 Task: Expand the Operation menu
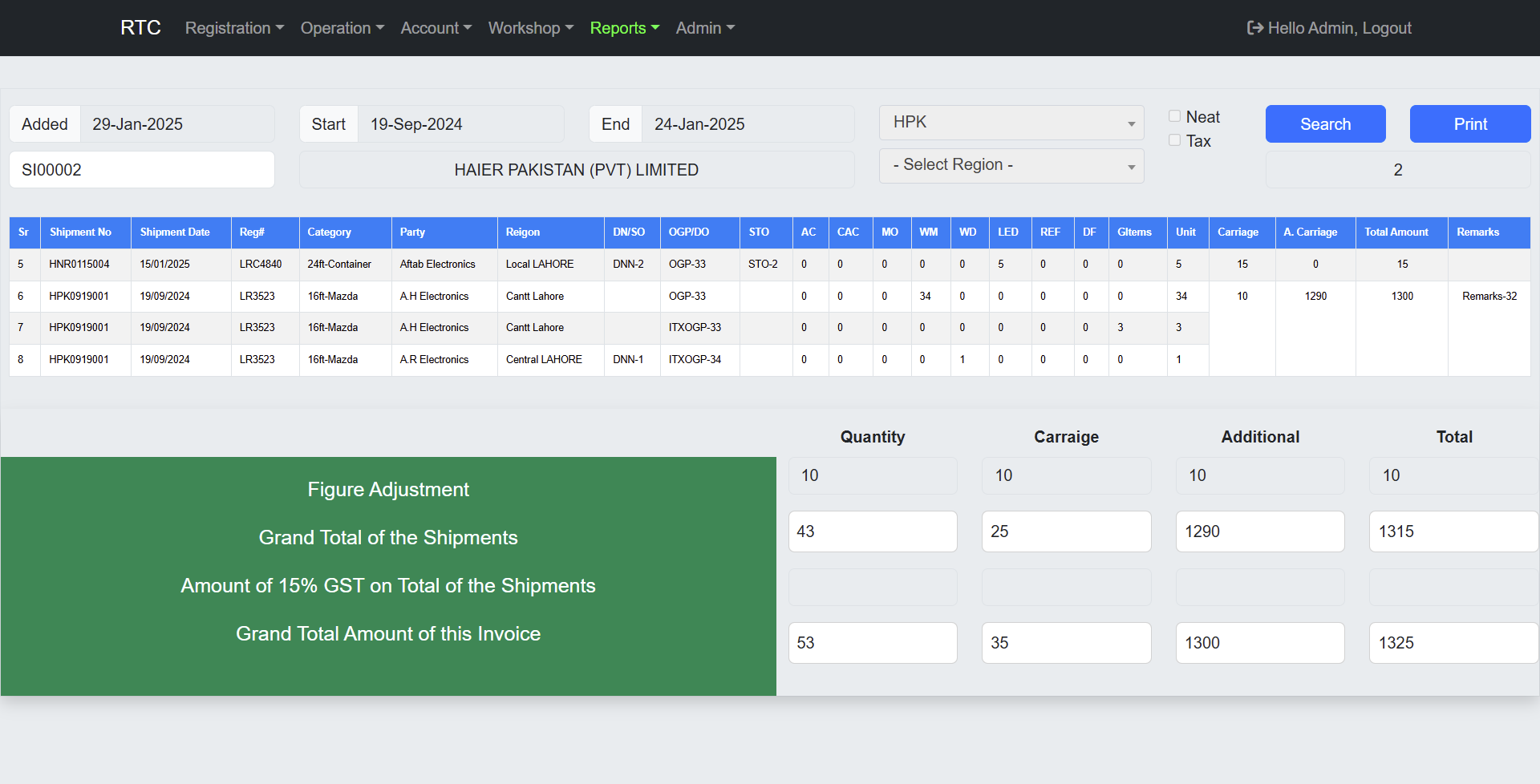(342, 28)
